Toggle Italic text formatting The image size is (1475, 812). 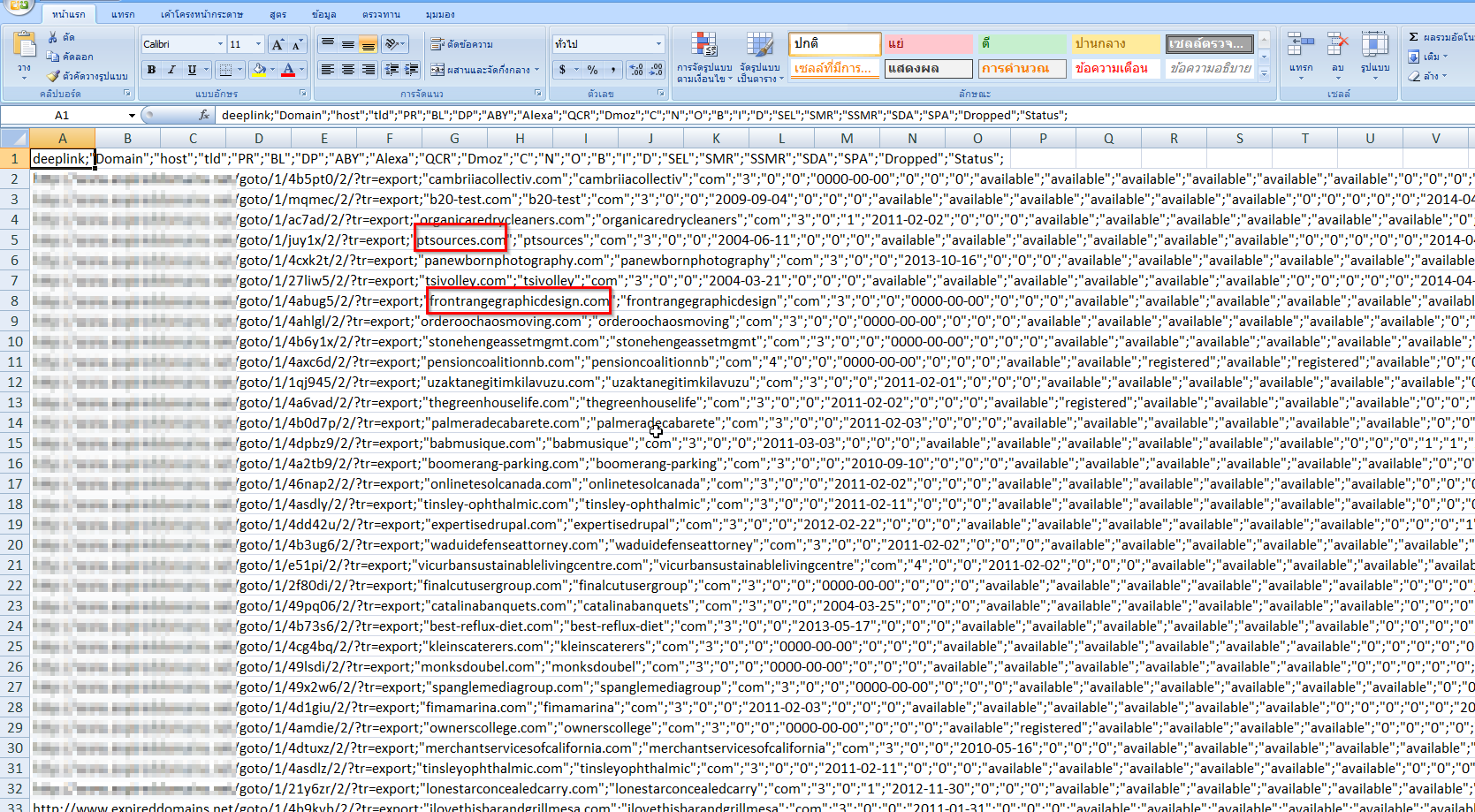pos(171,70)
